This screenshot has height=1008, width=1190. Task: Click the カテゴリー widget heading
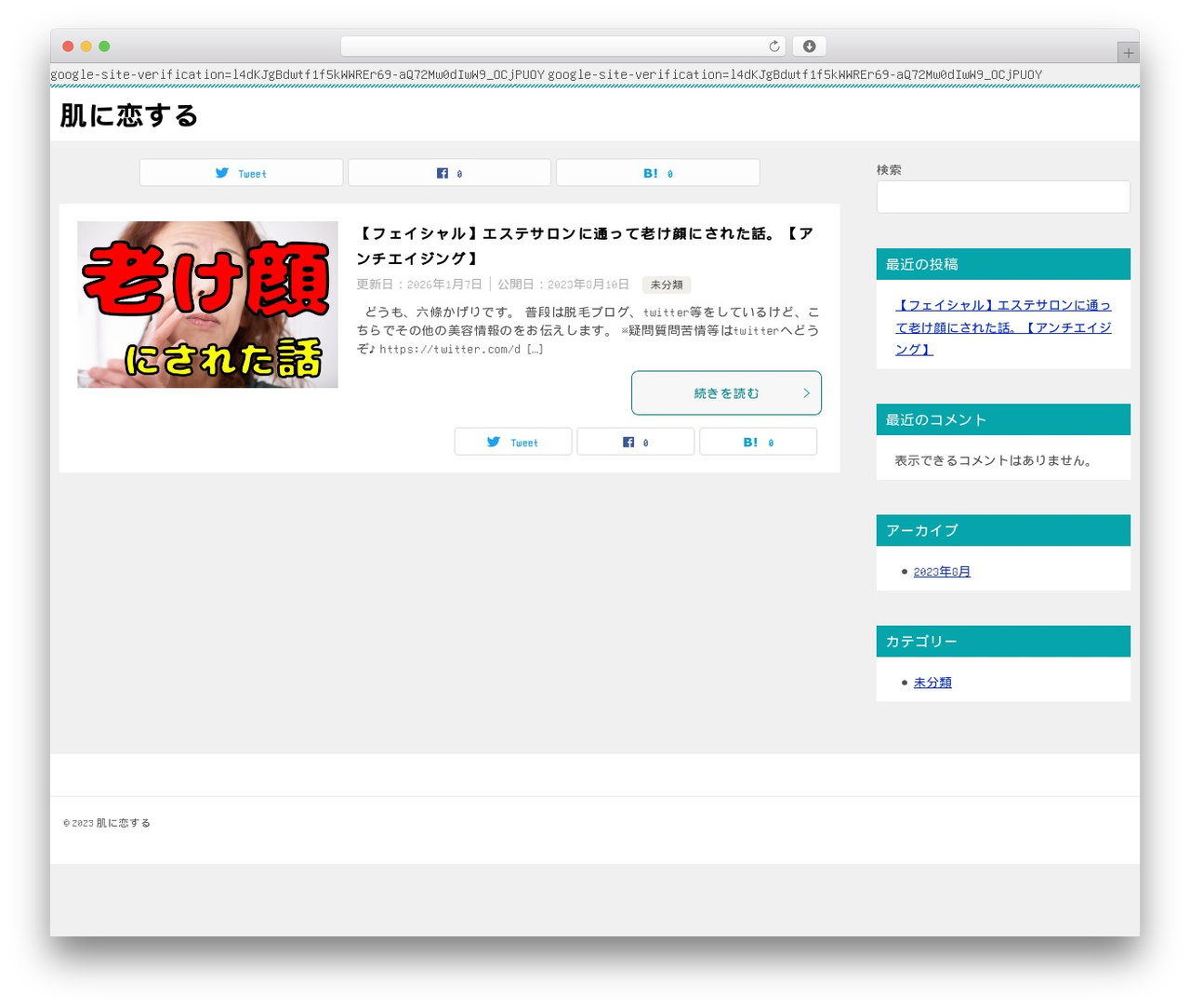point(1003,642)
